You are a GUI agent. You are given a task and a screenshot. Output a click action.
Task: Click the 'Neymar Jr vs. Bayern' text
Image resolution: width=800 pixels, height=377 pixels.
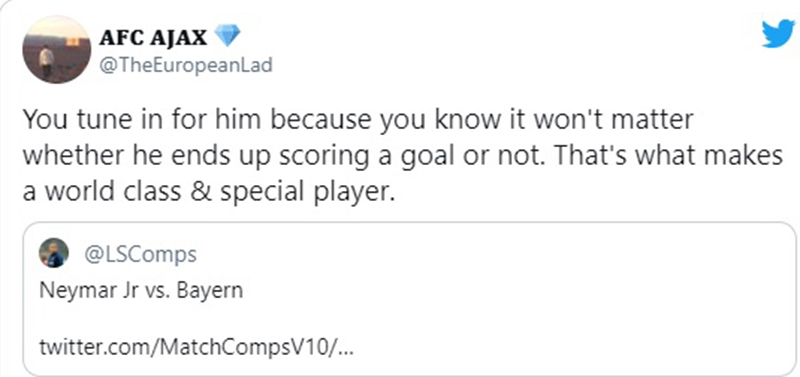pos(141,291)
